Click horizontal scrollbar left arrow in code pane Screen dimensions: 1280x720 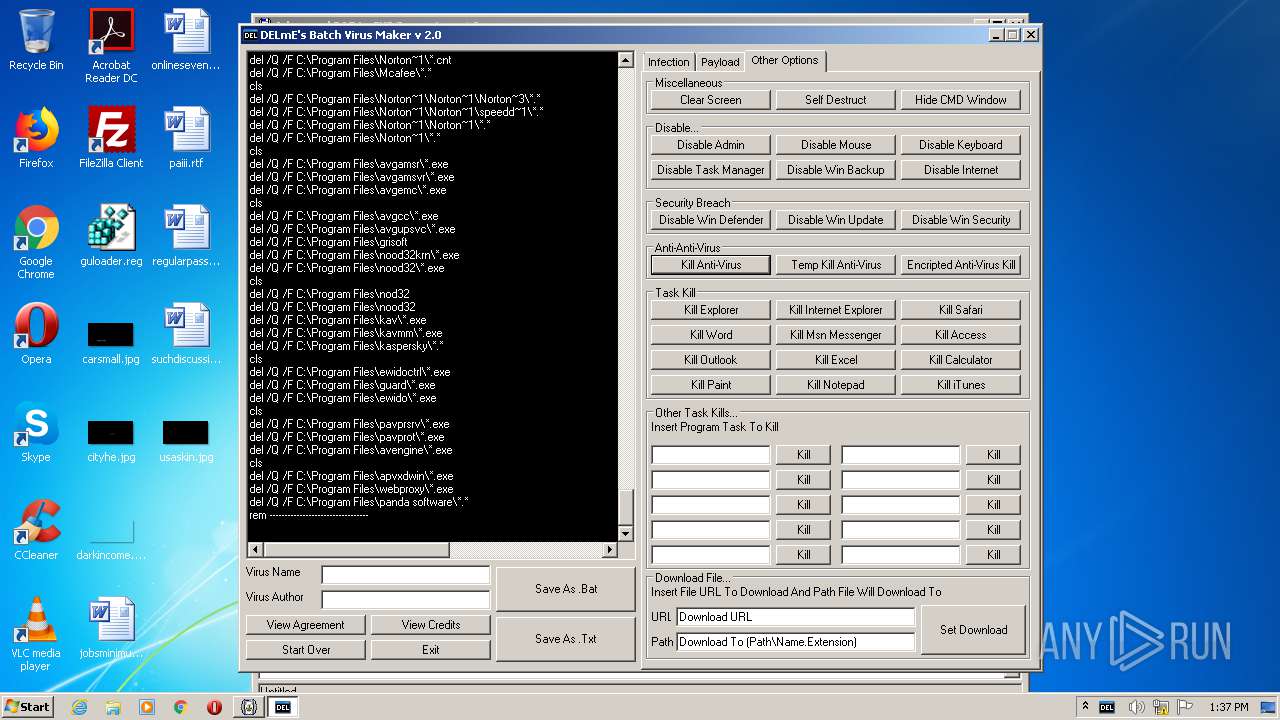click(255, 550)
